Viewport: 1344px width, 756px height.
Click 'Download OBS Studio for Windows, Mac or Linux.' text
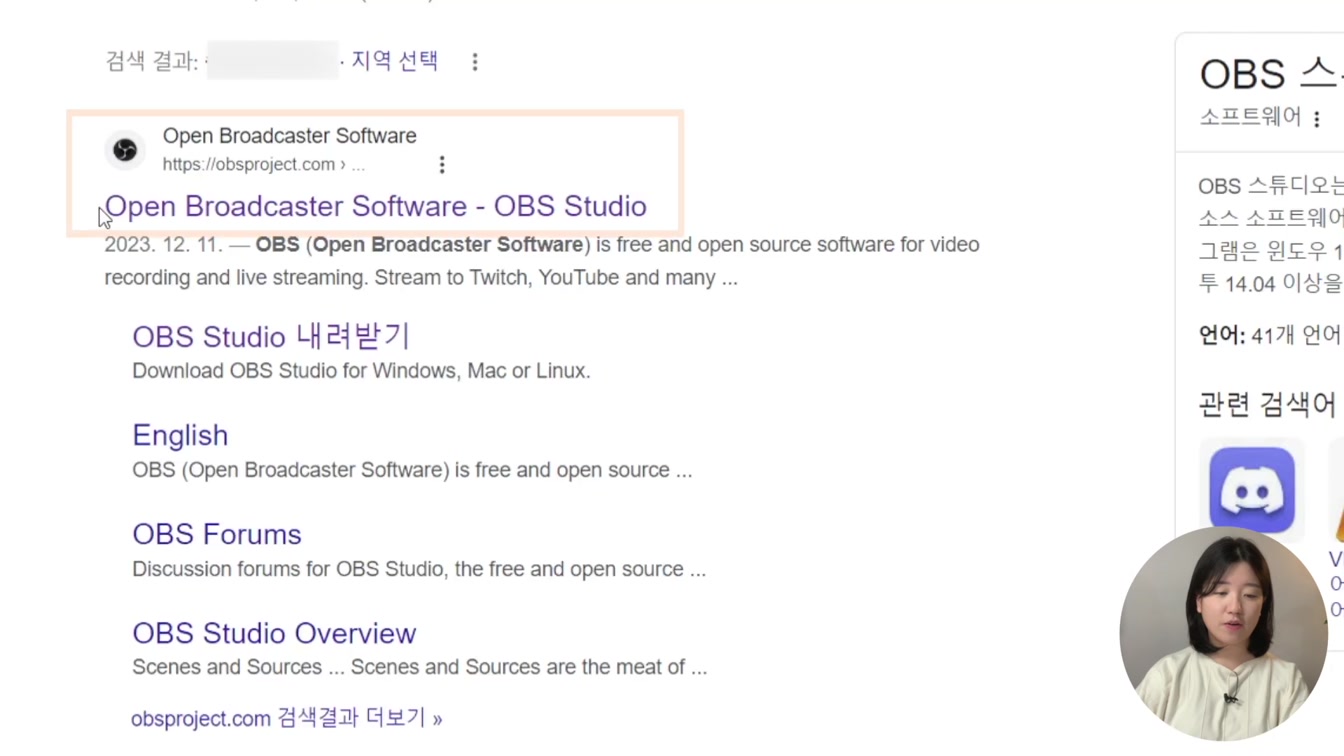click(x=361, y=371)
